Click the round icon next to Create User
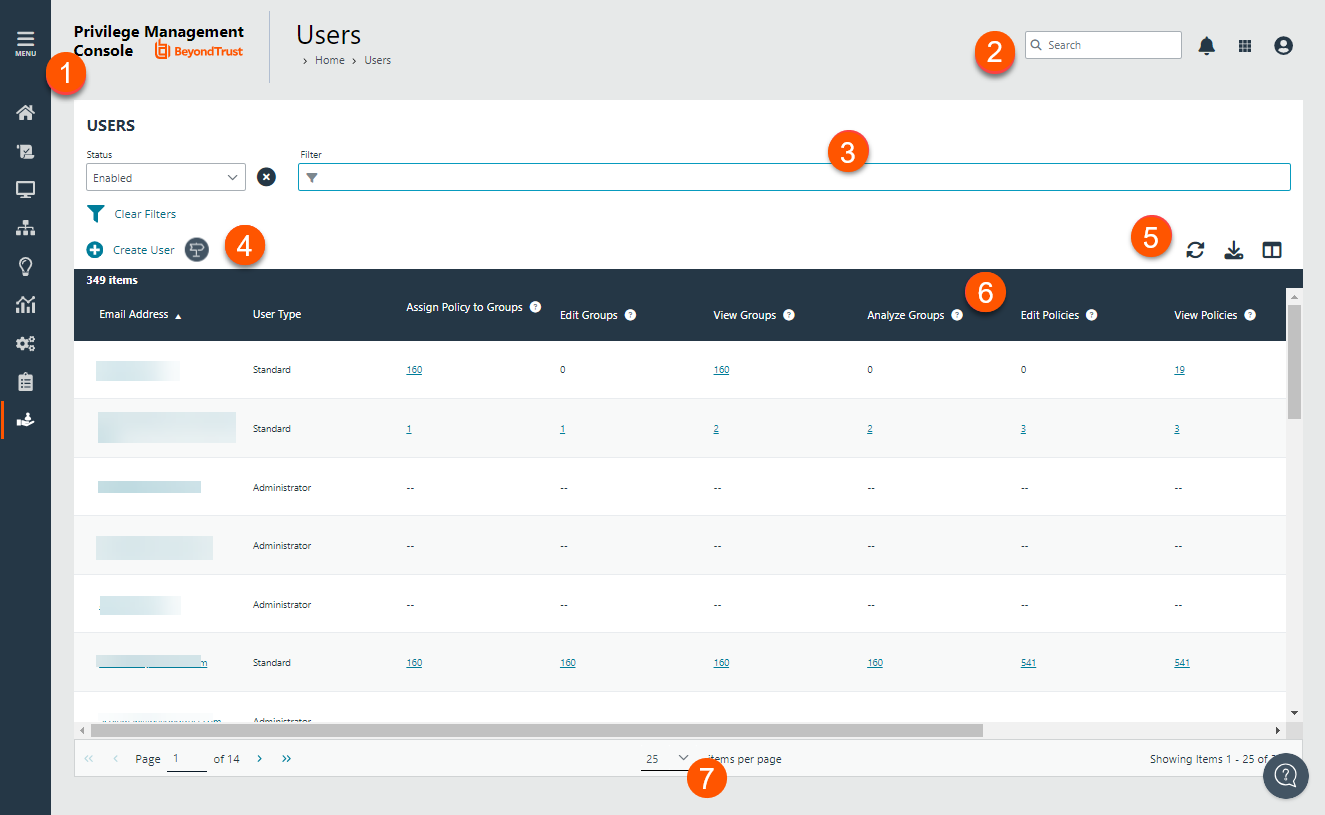 (198, 250)
